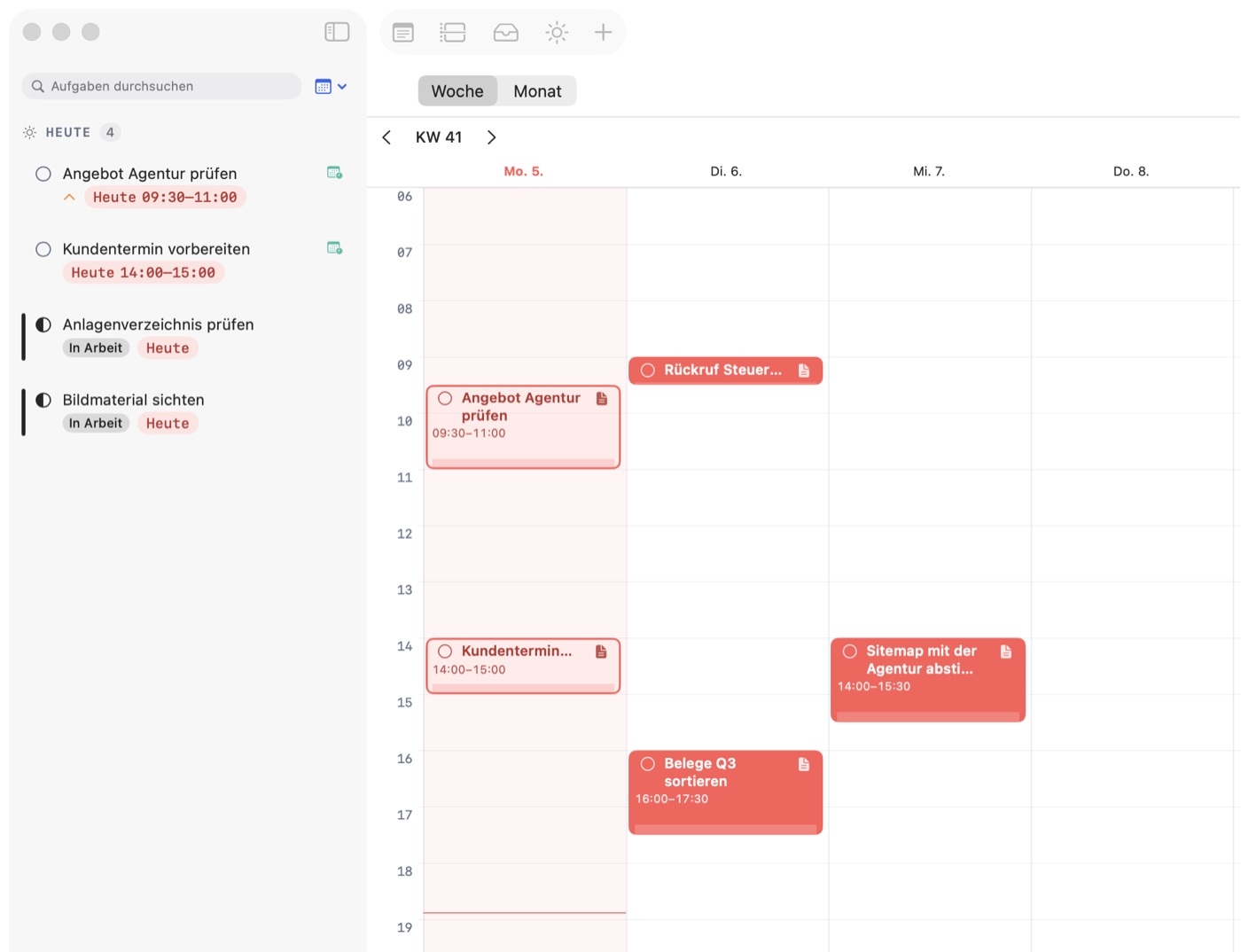Open the inbox tray toolbar icon

pyautogui.click(x=506, y=33)
